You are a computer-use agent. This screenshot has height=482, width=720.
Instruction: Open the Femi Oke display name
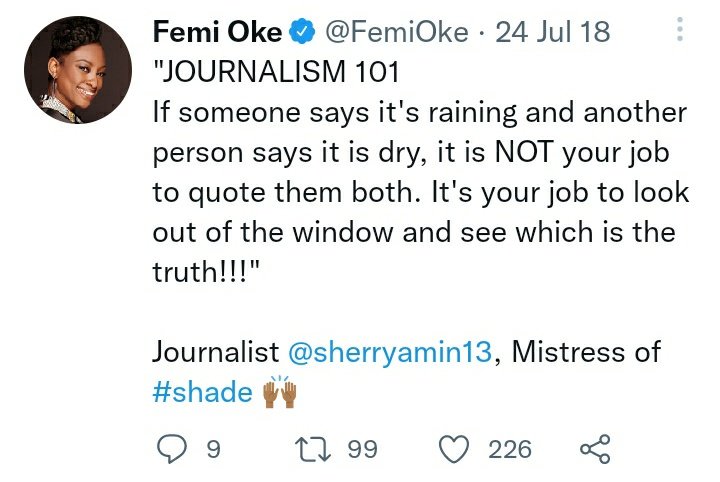(x=217, y=32)
